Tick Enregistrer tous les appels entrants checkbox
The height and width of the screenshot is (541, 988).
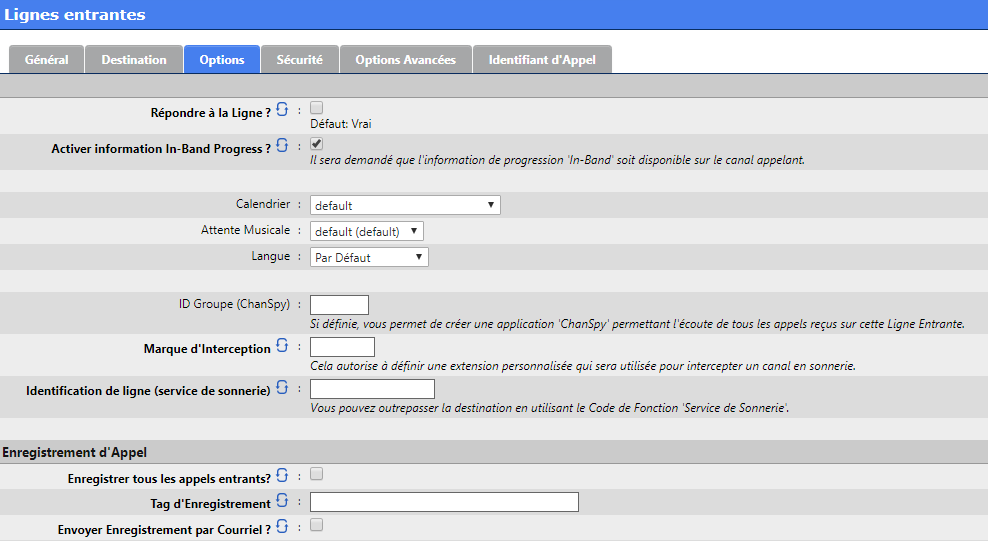pyautogui.click(x=316, y=474)
